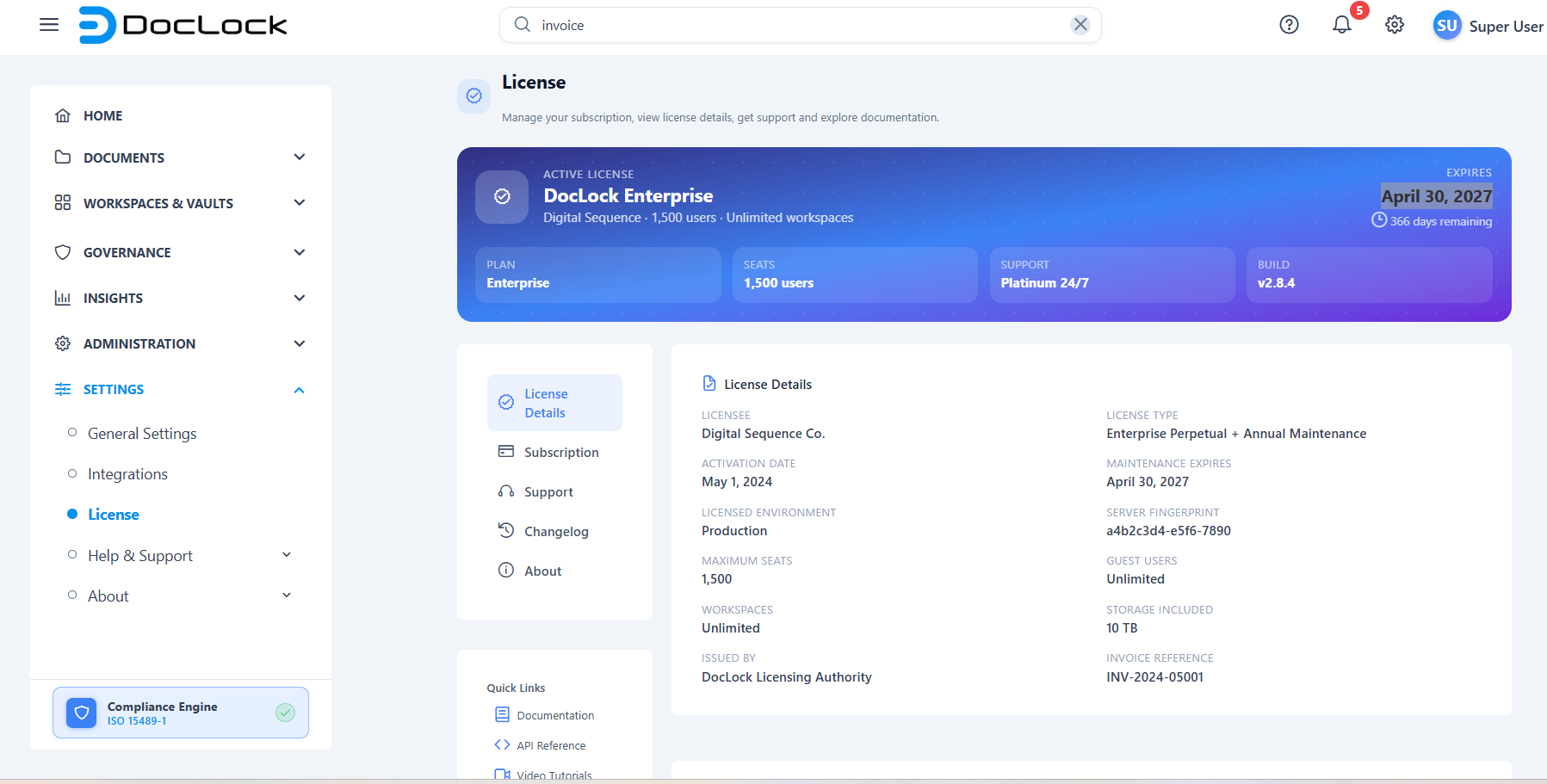
Task: Expand the DOCUMENTS section chevron
Action: click(x=300, y=157)
